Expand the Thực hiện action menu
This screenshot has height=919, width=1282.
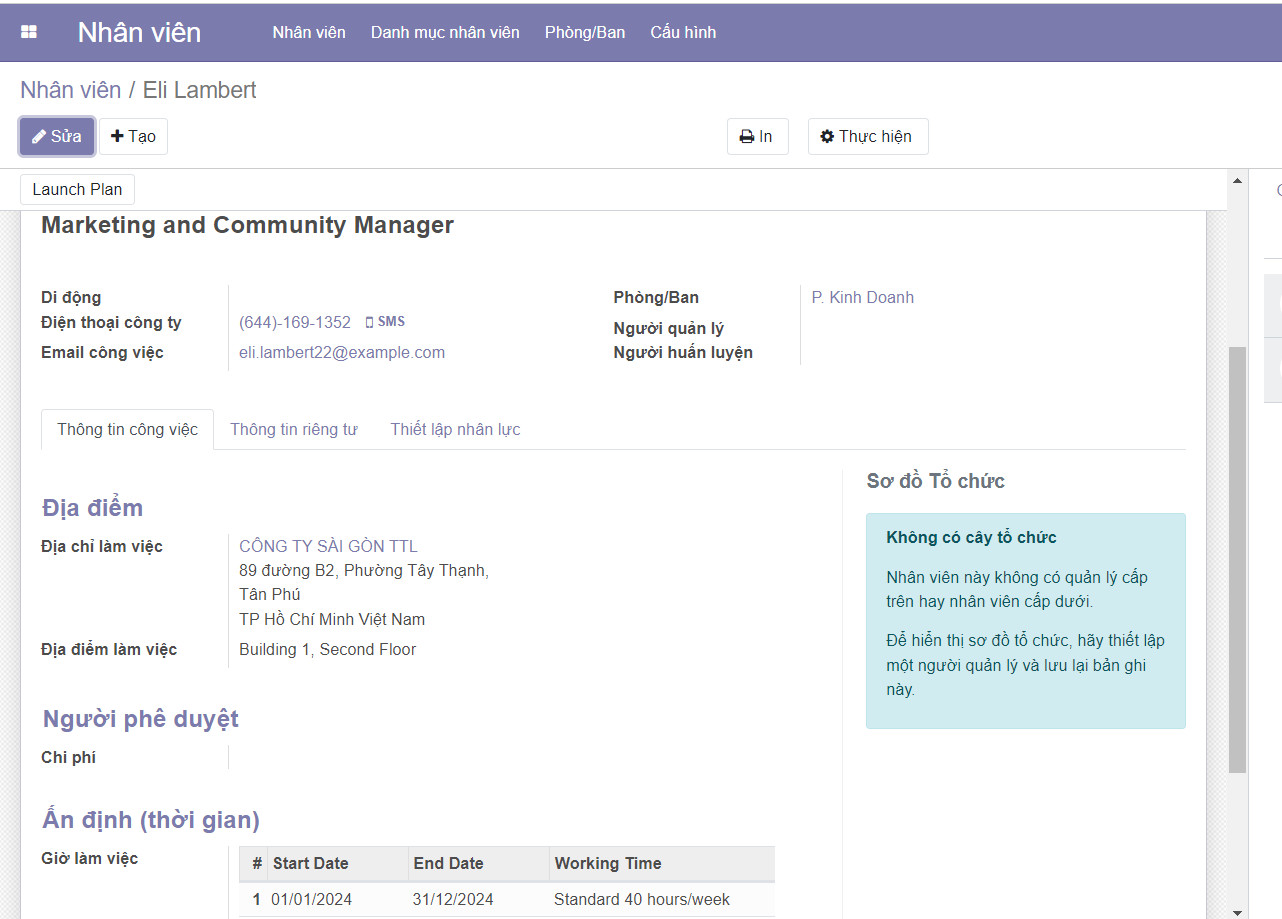click(x=867, y=137)
